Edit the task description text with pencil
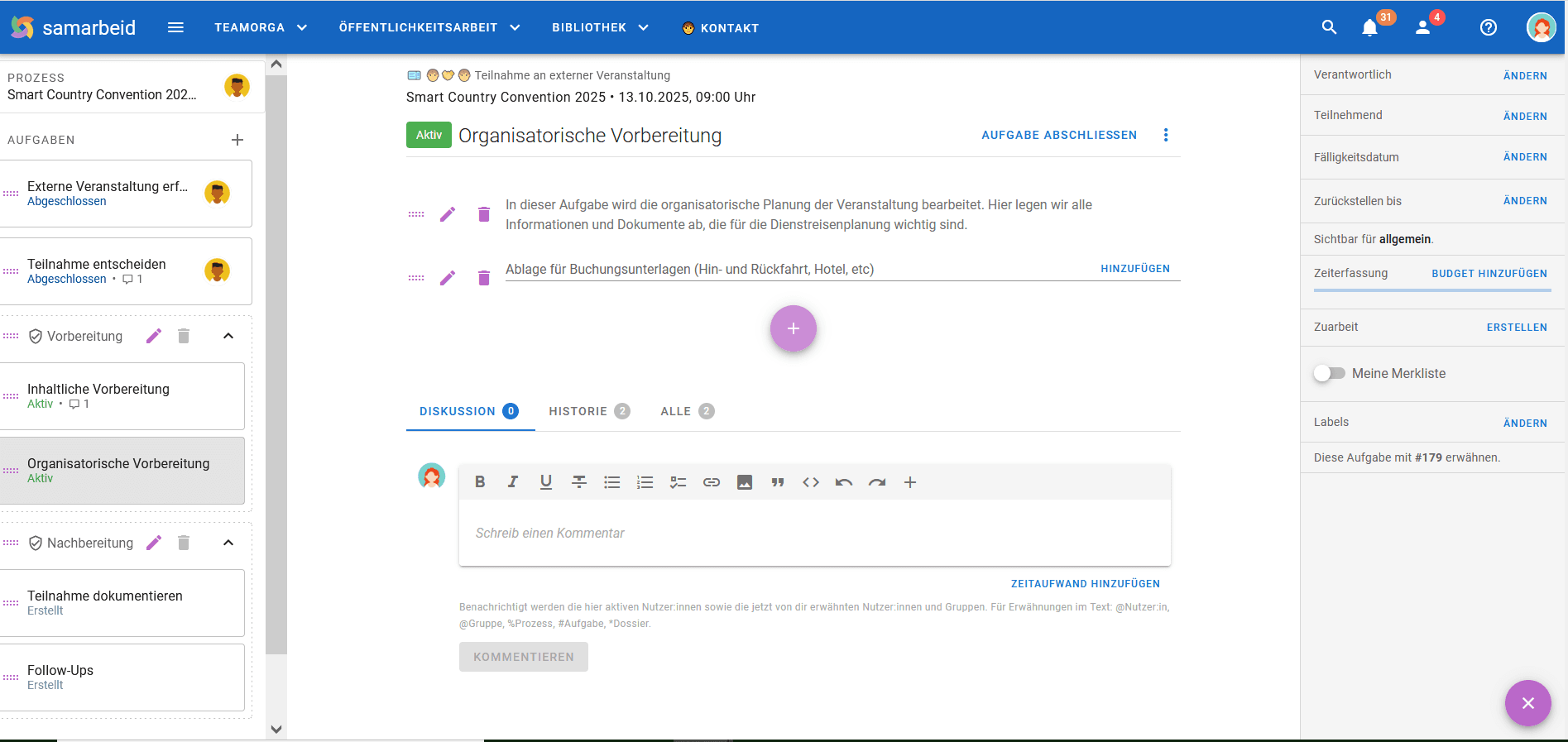This screenshot has height=742, width=1568. pyautogui.click(x=448, y=215)
